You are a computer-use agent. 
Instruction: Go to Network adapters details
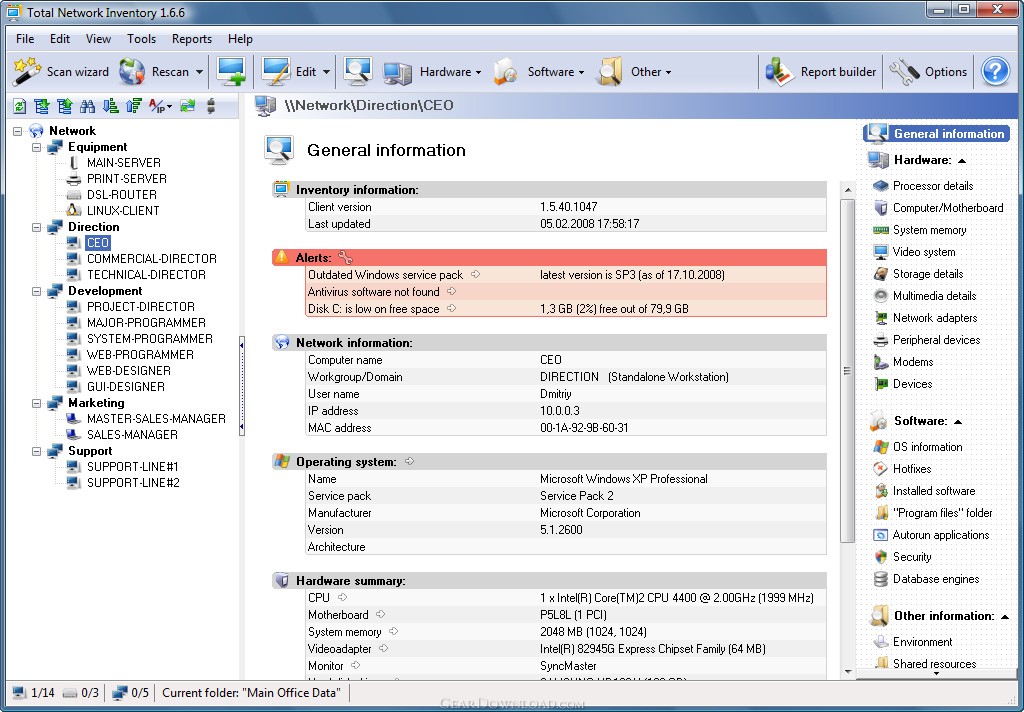click(934, 318)
